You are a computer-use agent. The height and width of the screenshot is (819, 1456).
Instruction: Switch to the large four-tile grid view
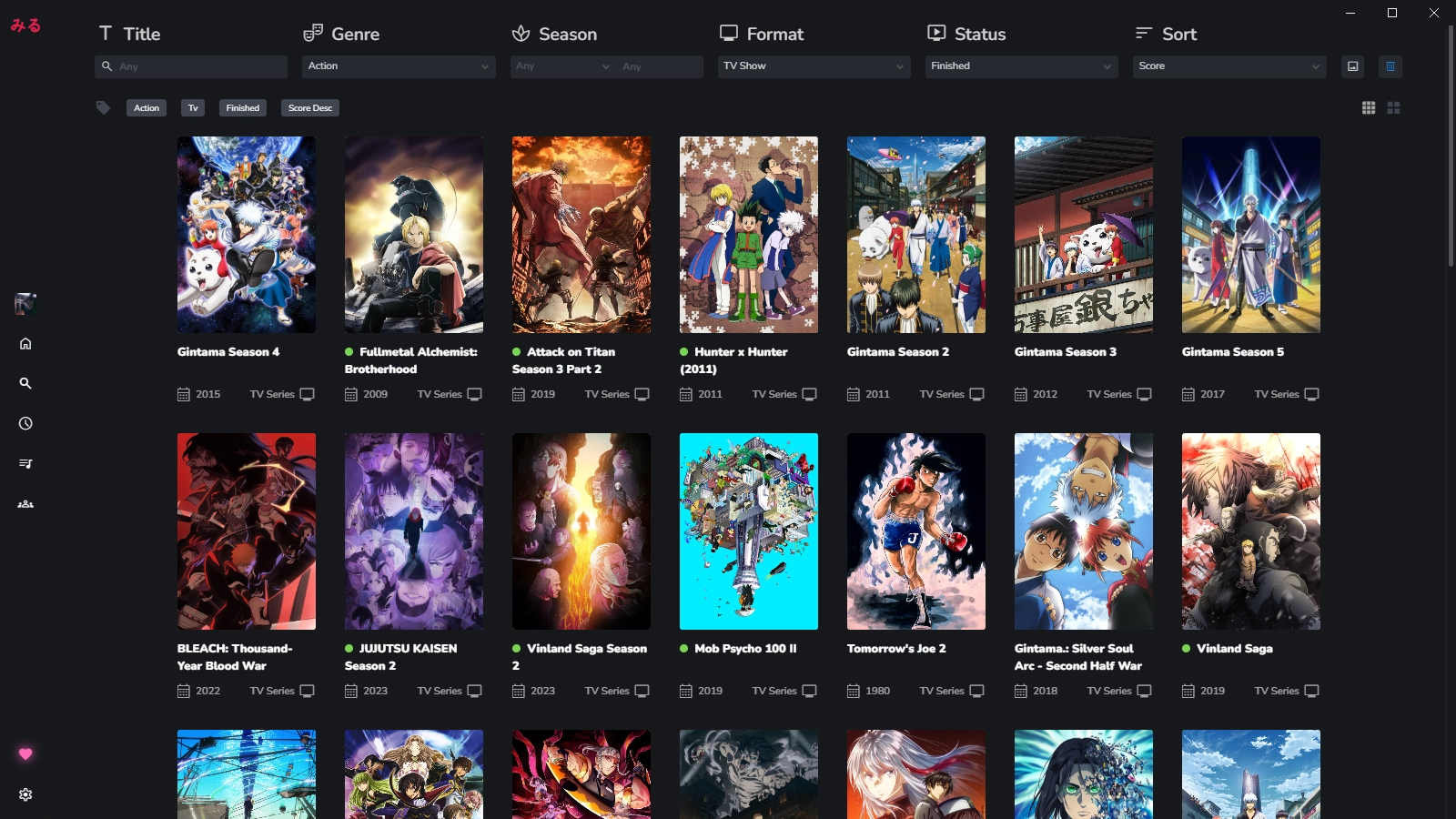pyautogui.click(x=1393, y=108)
